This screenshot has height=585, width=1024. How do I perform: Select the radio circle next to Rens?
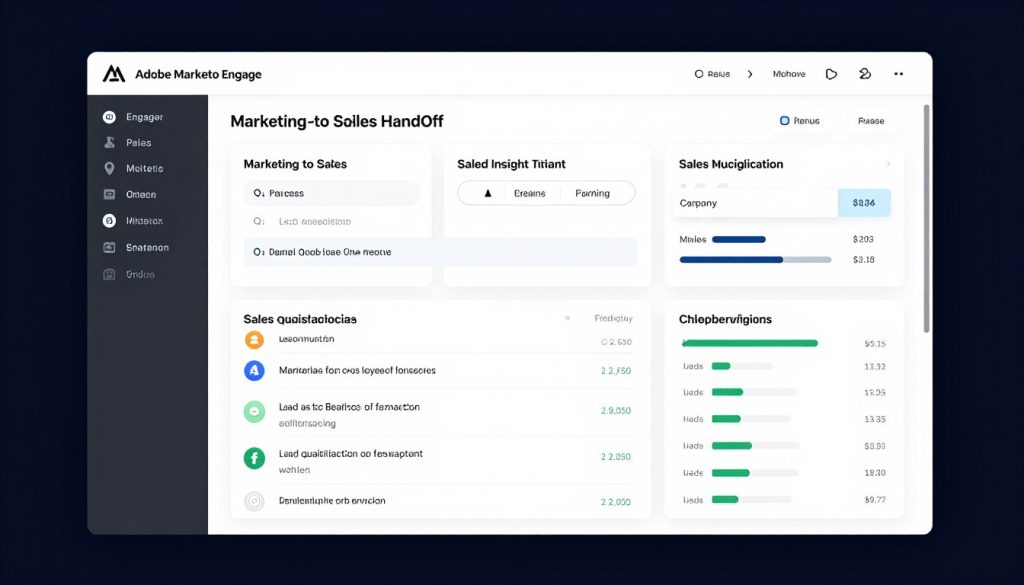pyautogui.click(x=700, y=73)
